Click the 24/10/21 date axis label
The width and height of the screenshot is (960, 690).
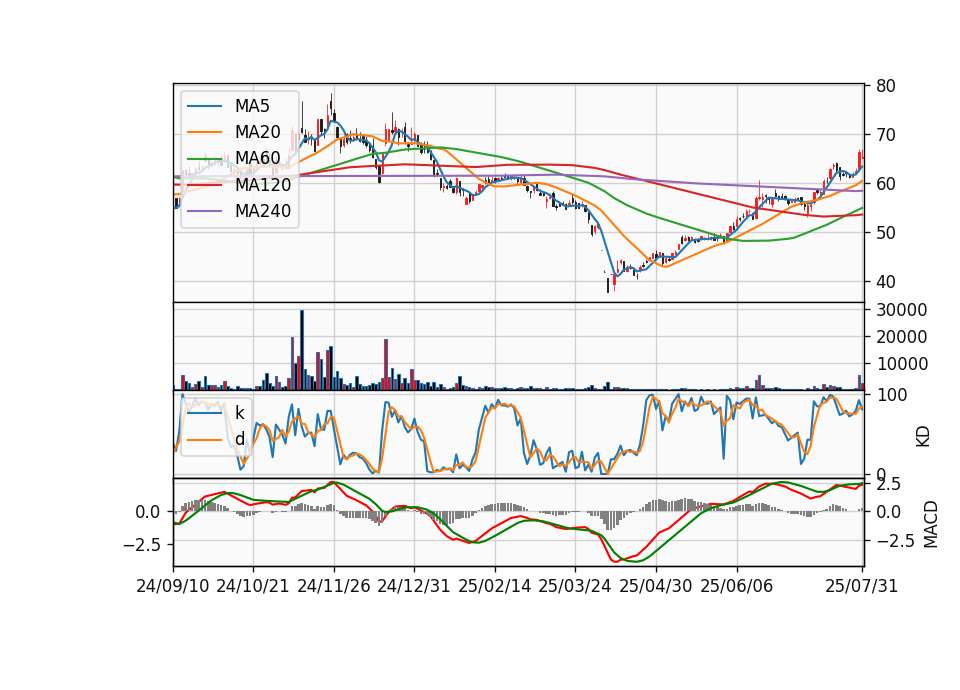click(253, 586)
